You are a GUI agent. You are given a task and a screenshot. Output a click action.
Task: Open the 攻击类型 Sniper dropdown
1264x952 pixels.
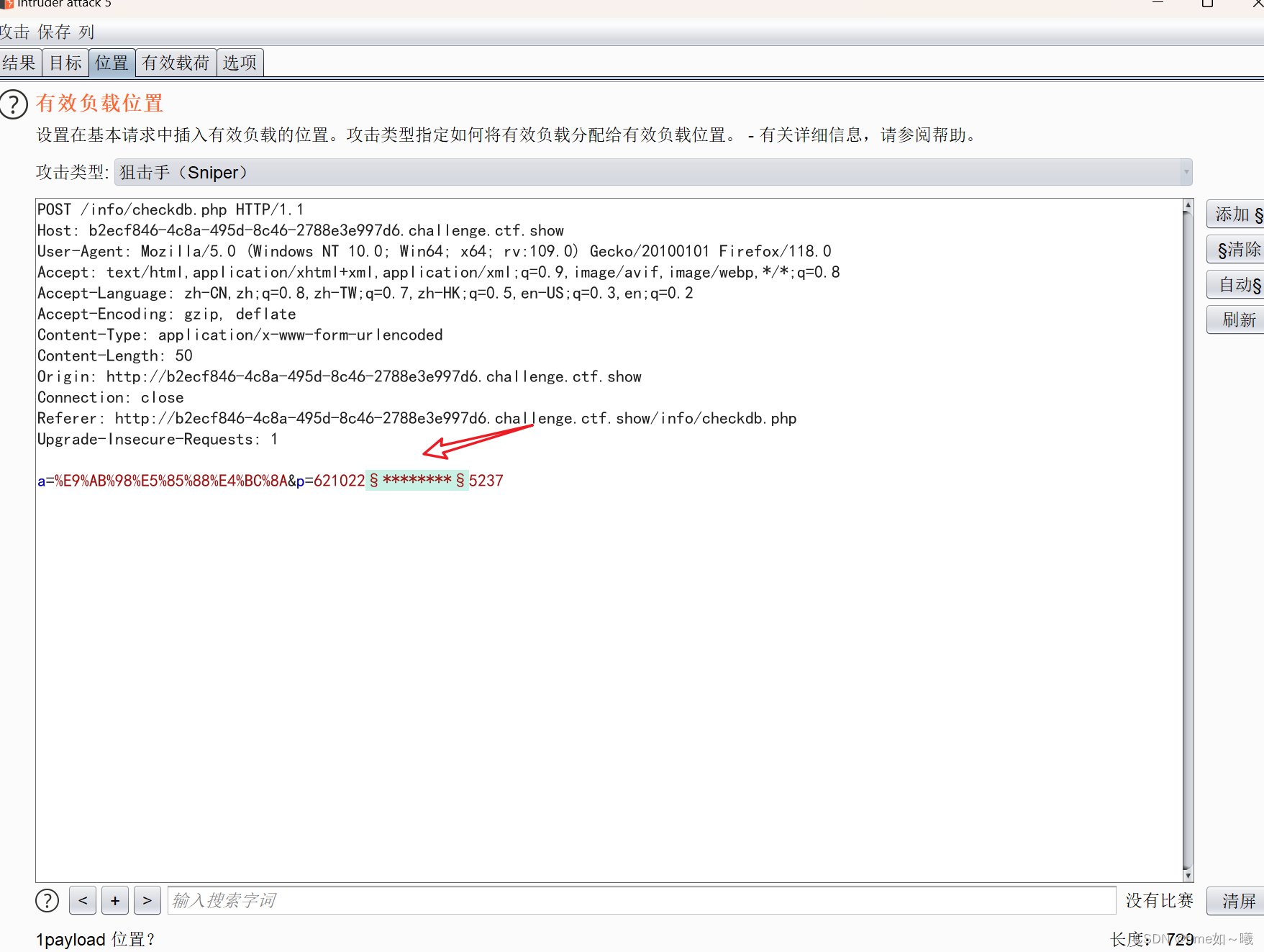point(653,172)
